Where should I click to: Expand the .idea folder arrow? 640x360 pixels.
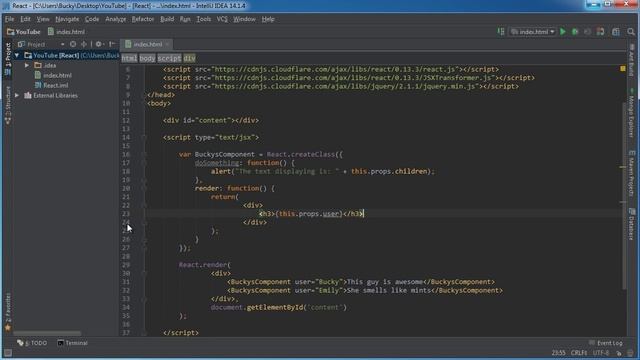tap(27, 65)
